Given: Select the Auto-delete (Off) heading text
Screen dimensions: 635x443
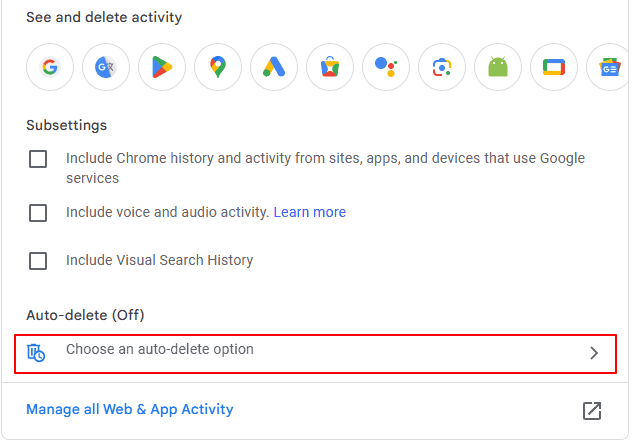Looking at the screenshot, I should pos(85,315).
